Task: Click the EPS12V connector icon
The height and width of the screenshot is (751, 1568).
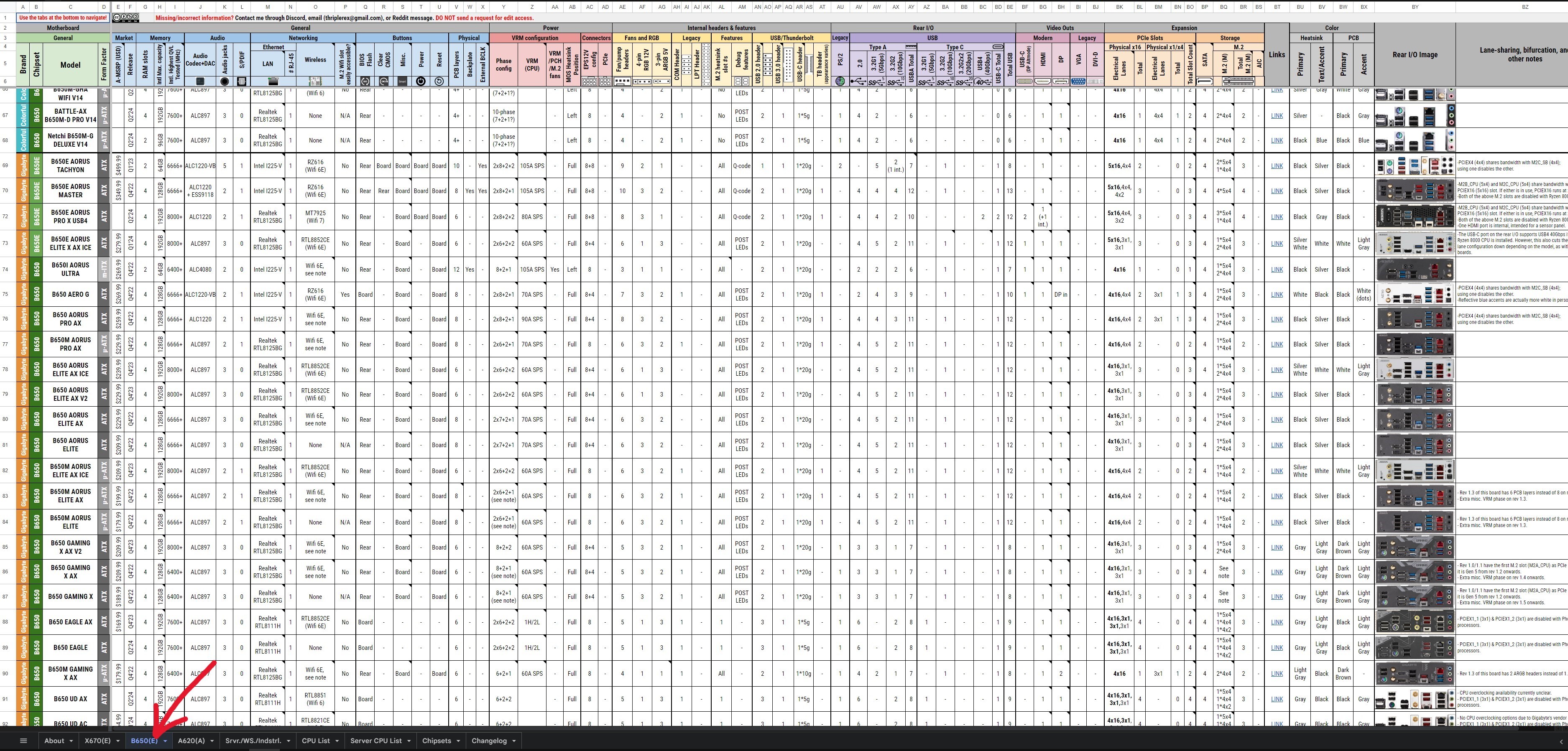Action: 589,81
